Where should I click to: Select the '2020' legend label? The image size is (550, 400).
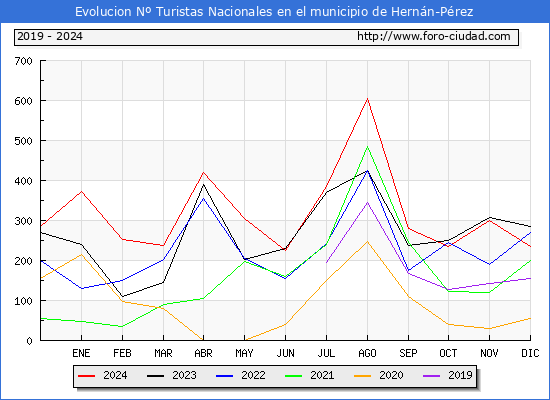391,375
